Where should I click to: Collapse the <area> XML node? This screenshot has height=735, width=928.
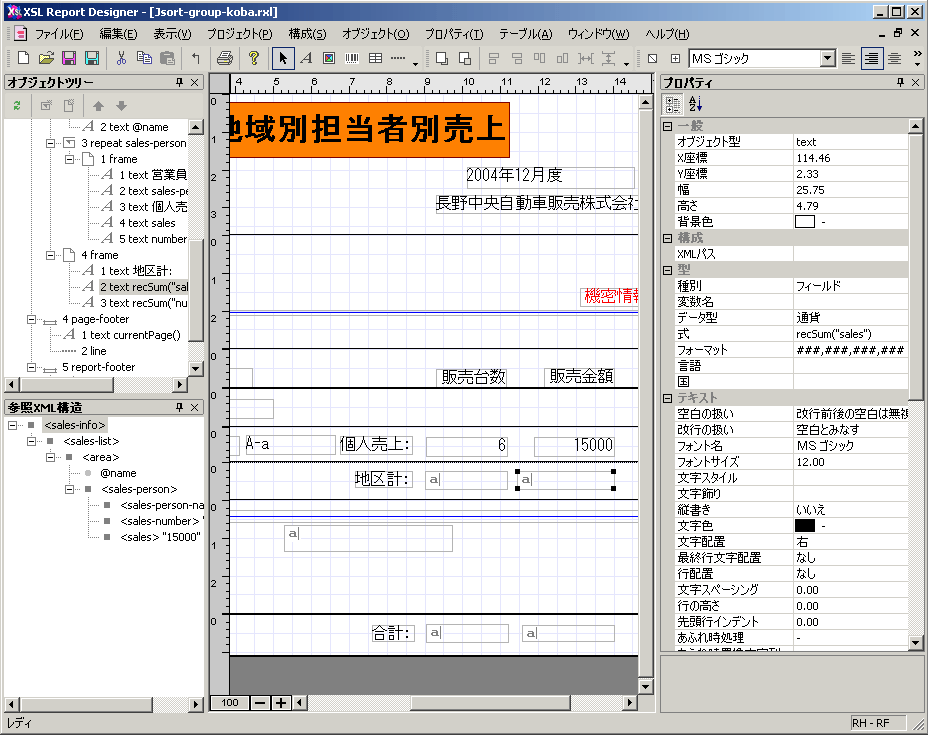point(50,457)
